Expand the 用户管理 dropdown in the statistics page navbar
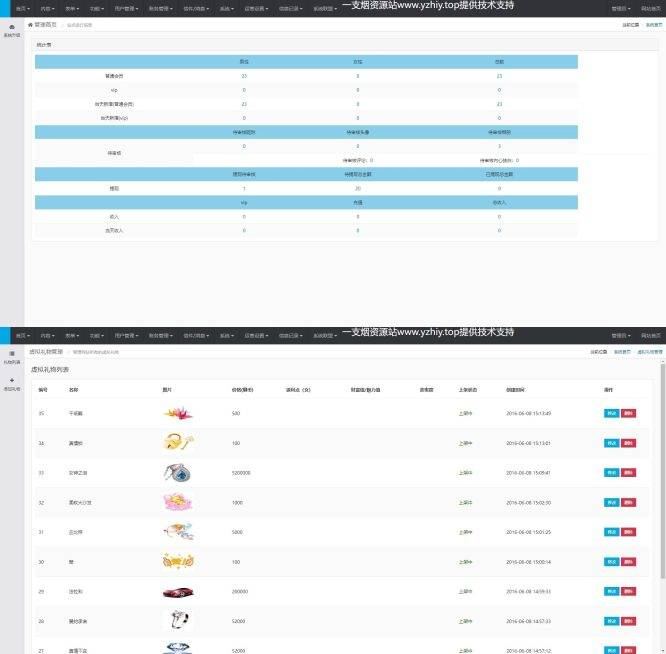 [x=126, y=7]
